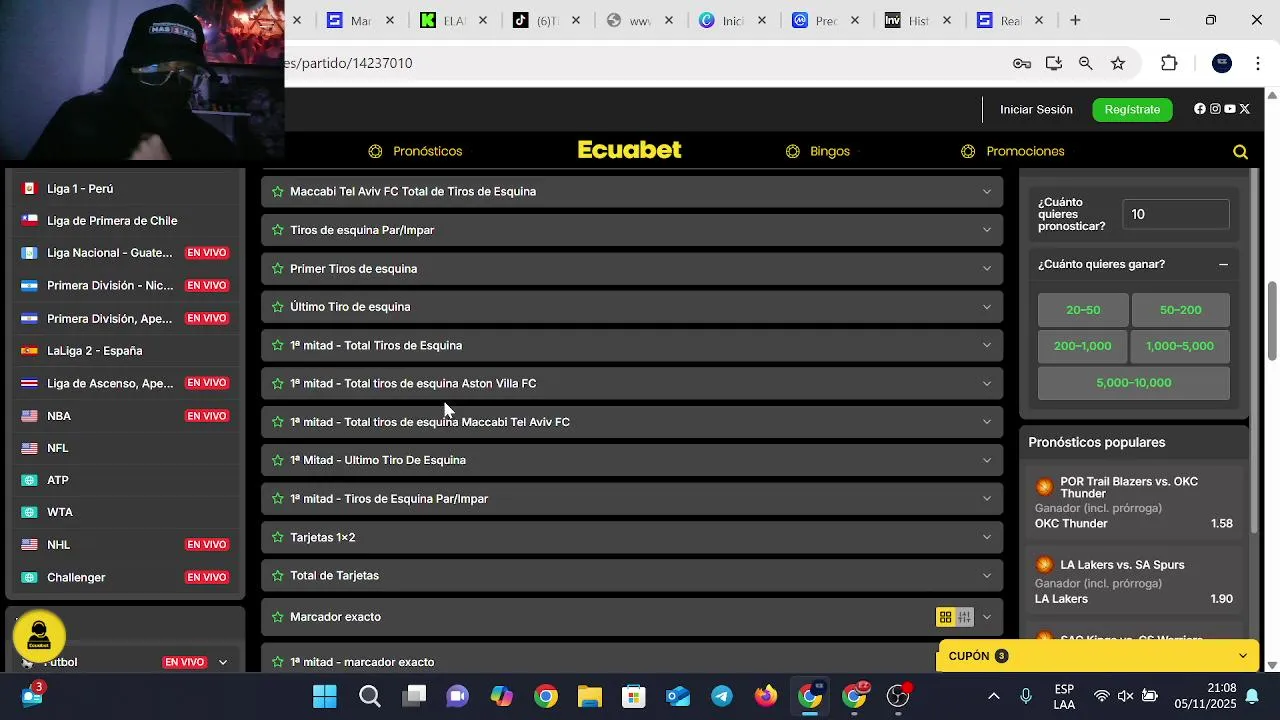1280x720 pixels.
Task: Click the Ecuabet logo
Action: 629,150
